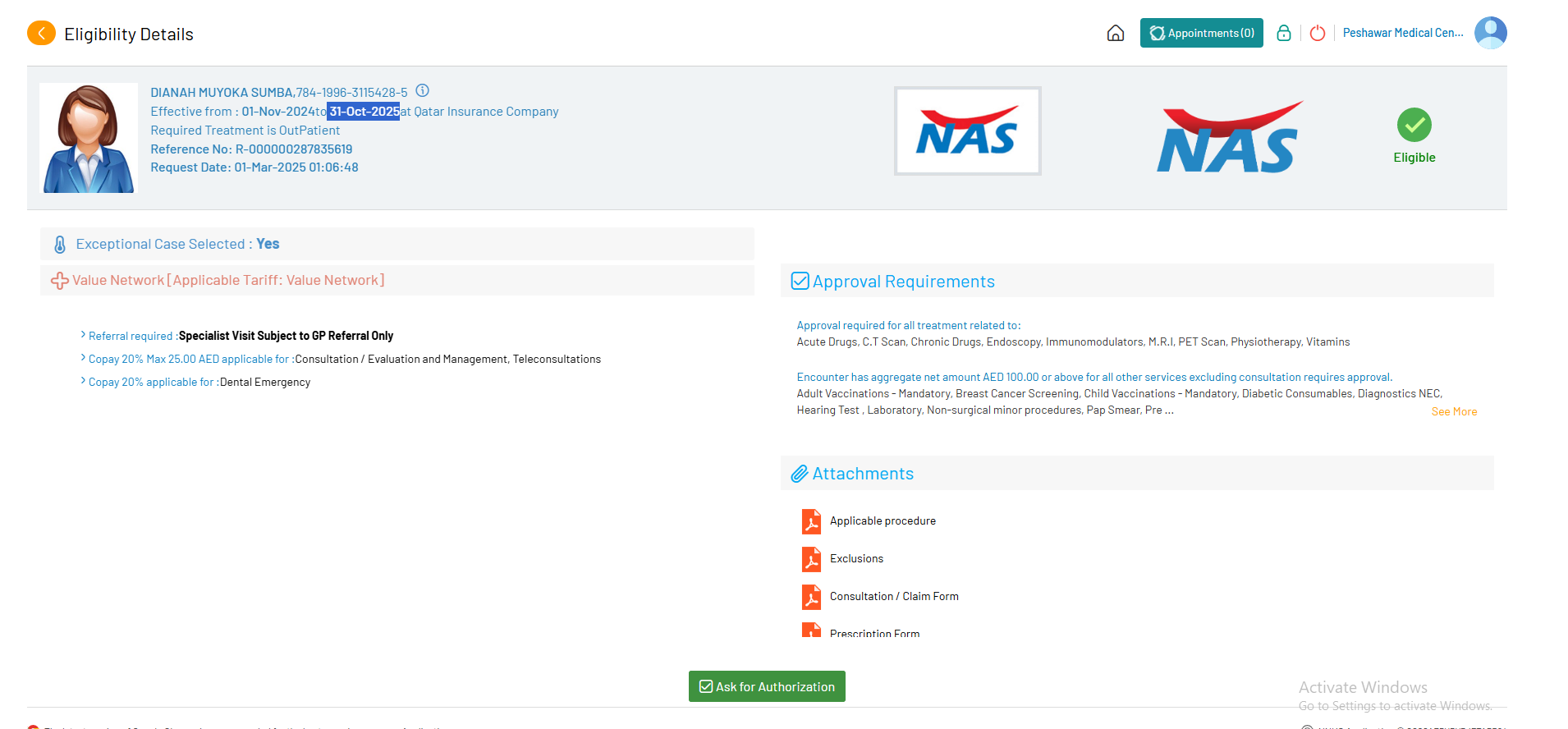Expand the Referral required row chevron
Viewport: 1568px width, 729px height.
pos(83,335)
